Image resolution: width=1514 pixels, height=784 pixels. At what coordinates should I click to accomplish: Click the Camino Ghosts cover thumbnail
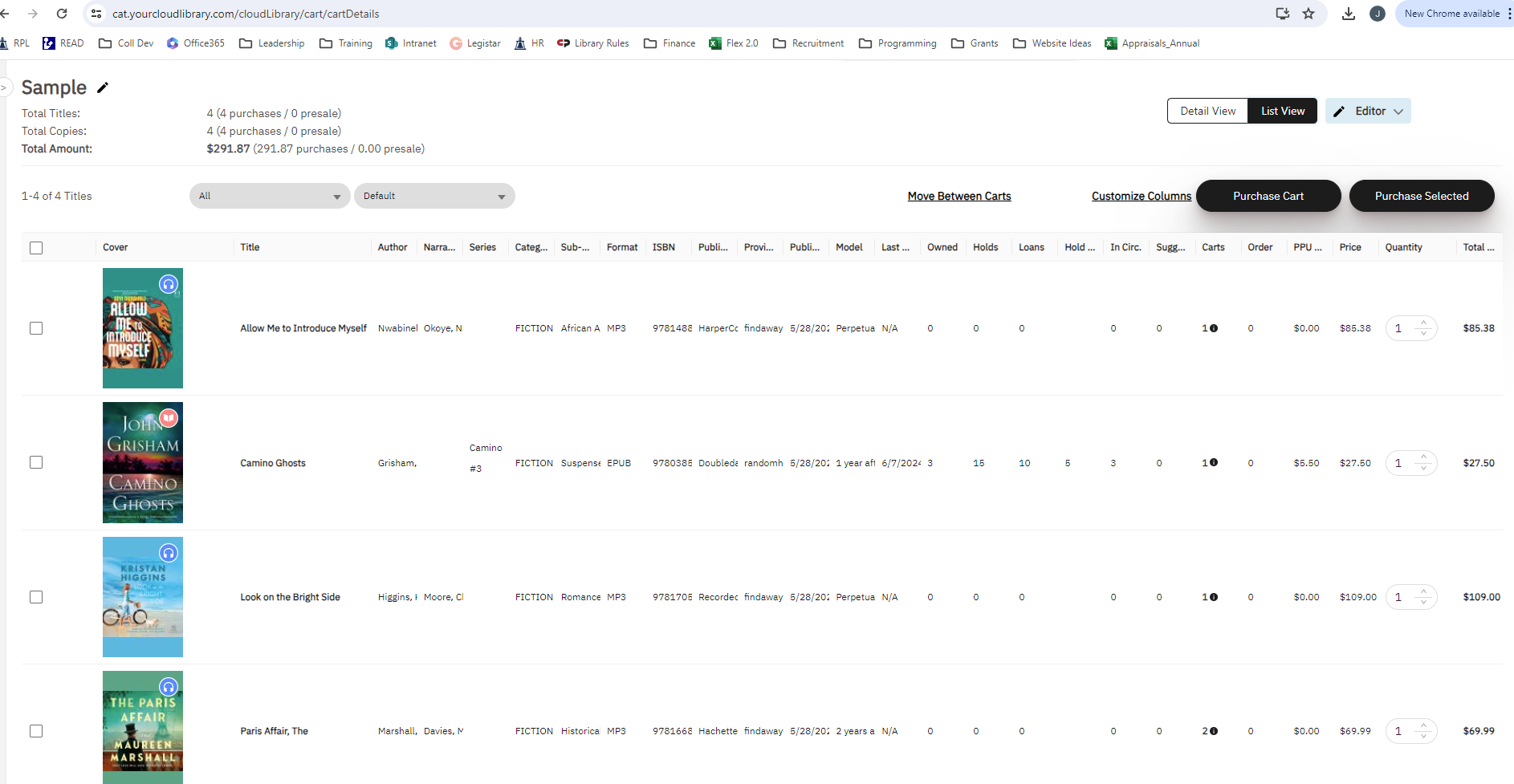[x=143, y=463]
